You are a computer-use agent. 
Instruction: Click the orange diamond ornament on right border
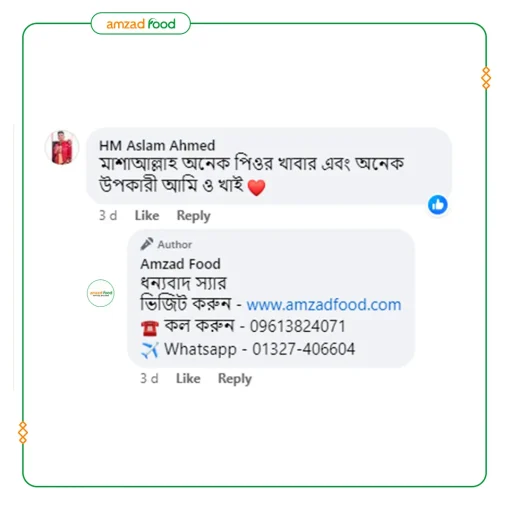pos(486,78)
